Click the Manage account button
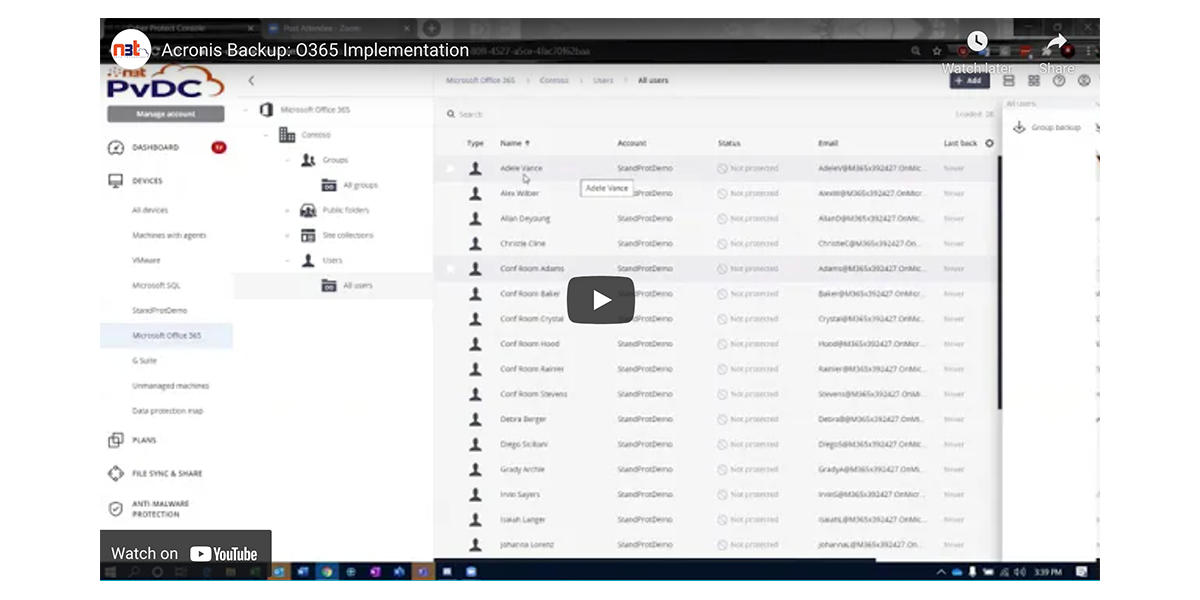This screenshot has height=600, width=1200. click(166, 114)
